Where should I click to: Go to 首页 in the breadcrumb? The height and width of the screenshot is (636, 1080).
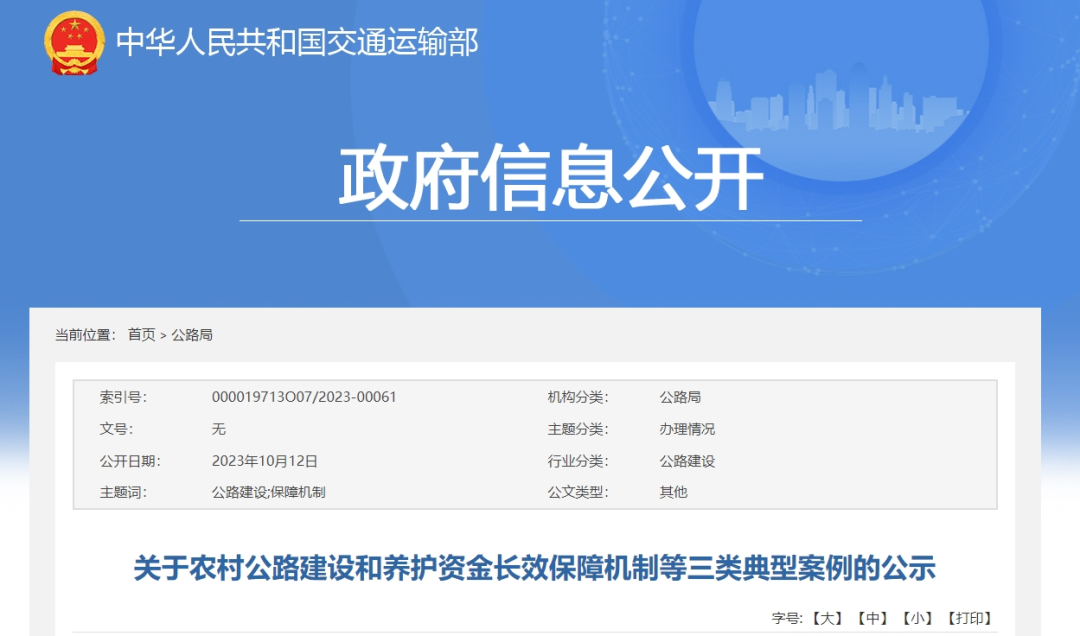(x=141, y=335)
